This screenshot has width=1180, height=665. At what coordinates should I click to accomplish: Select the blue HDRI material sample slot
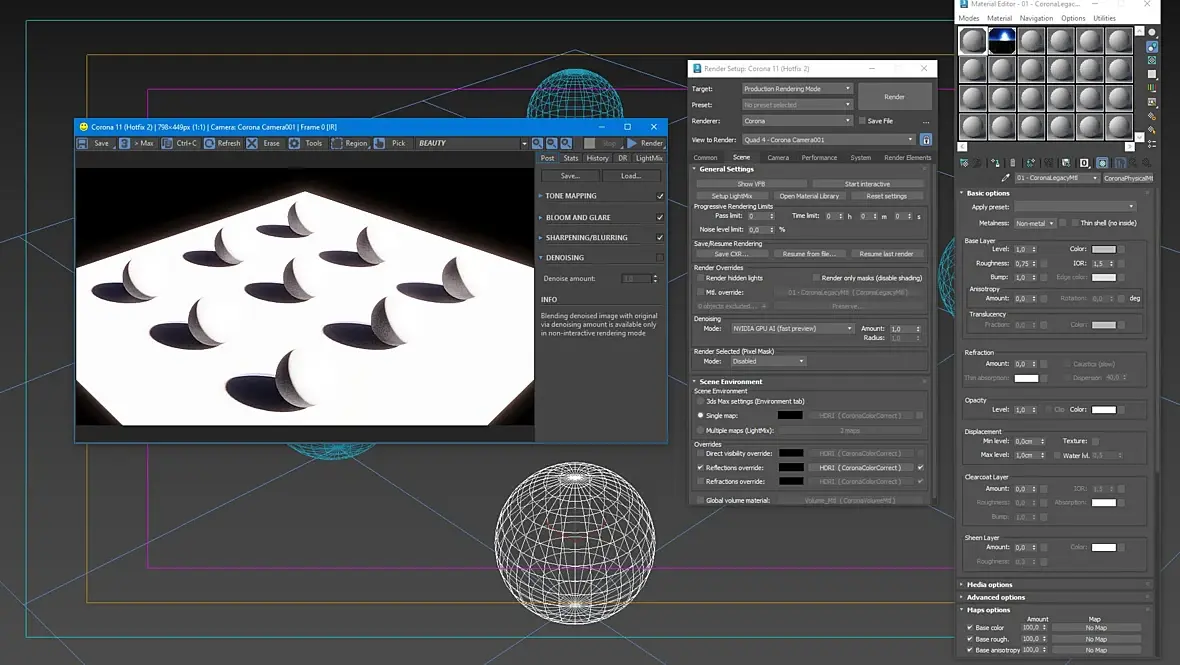pos(1002,41)
